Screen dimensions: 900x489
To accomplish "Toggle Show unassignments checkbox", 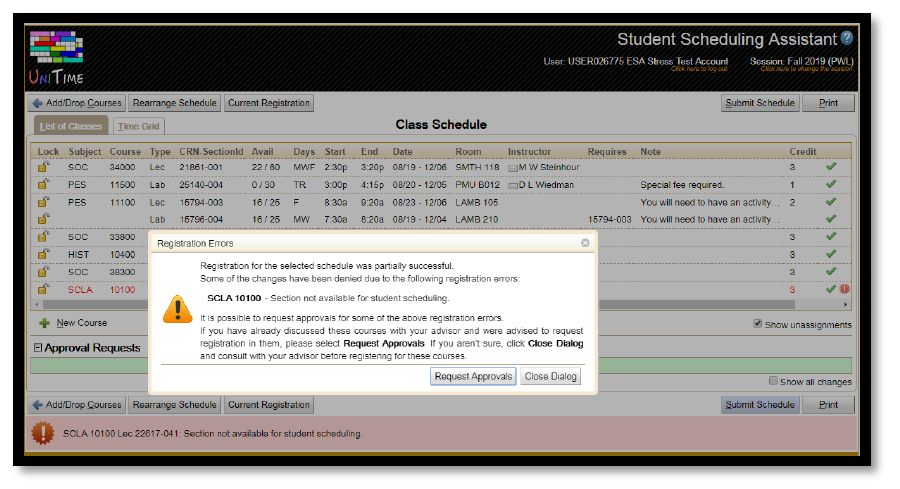I will pos(758,324).
